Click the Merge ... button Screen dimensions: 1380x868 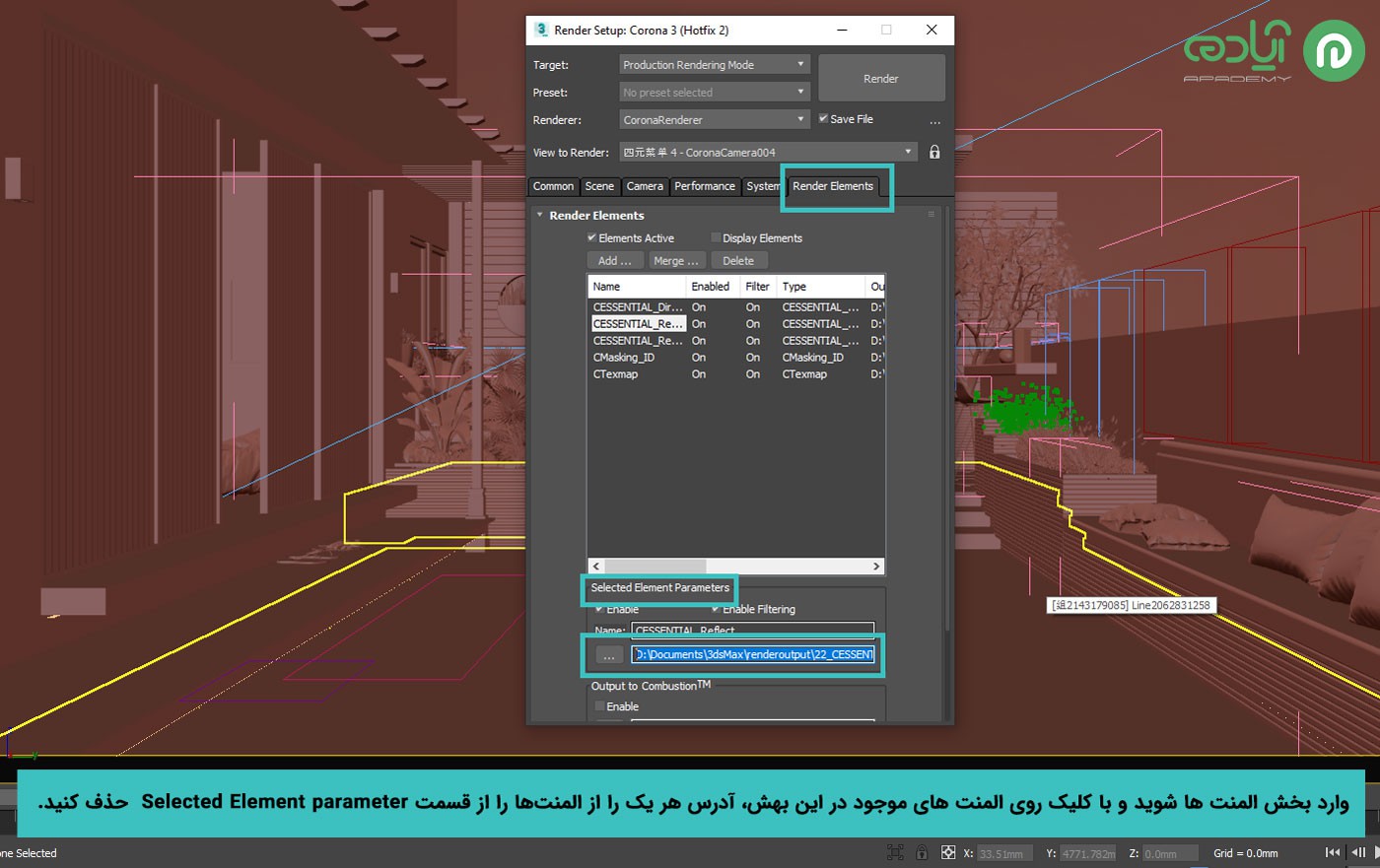tap(676, 260)
